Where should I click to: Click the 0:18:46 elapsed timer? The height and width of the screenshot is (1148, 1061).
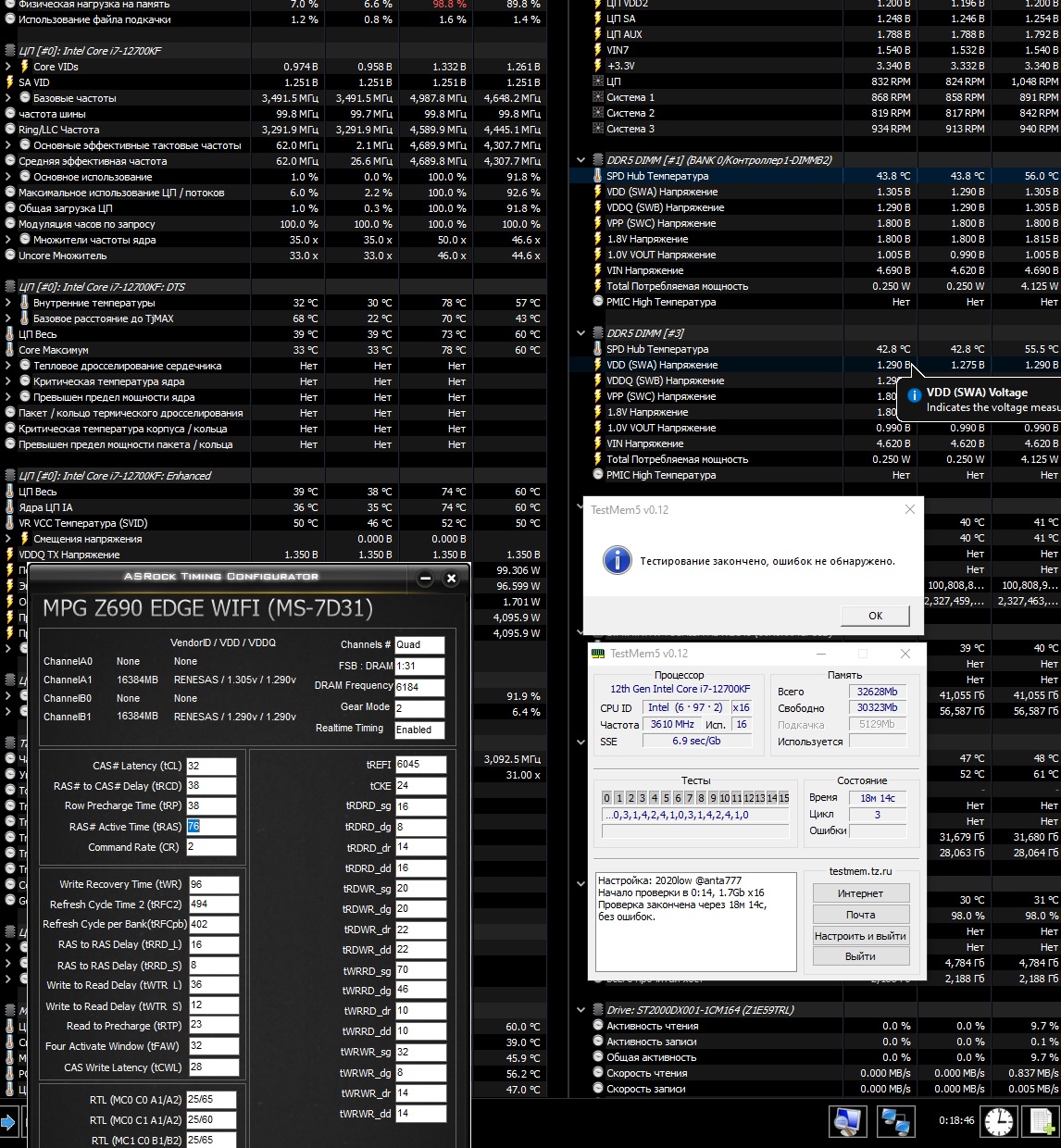(x=956, y=1120)
